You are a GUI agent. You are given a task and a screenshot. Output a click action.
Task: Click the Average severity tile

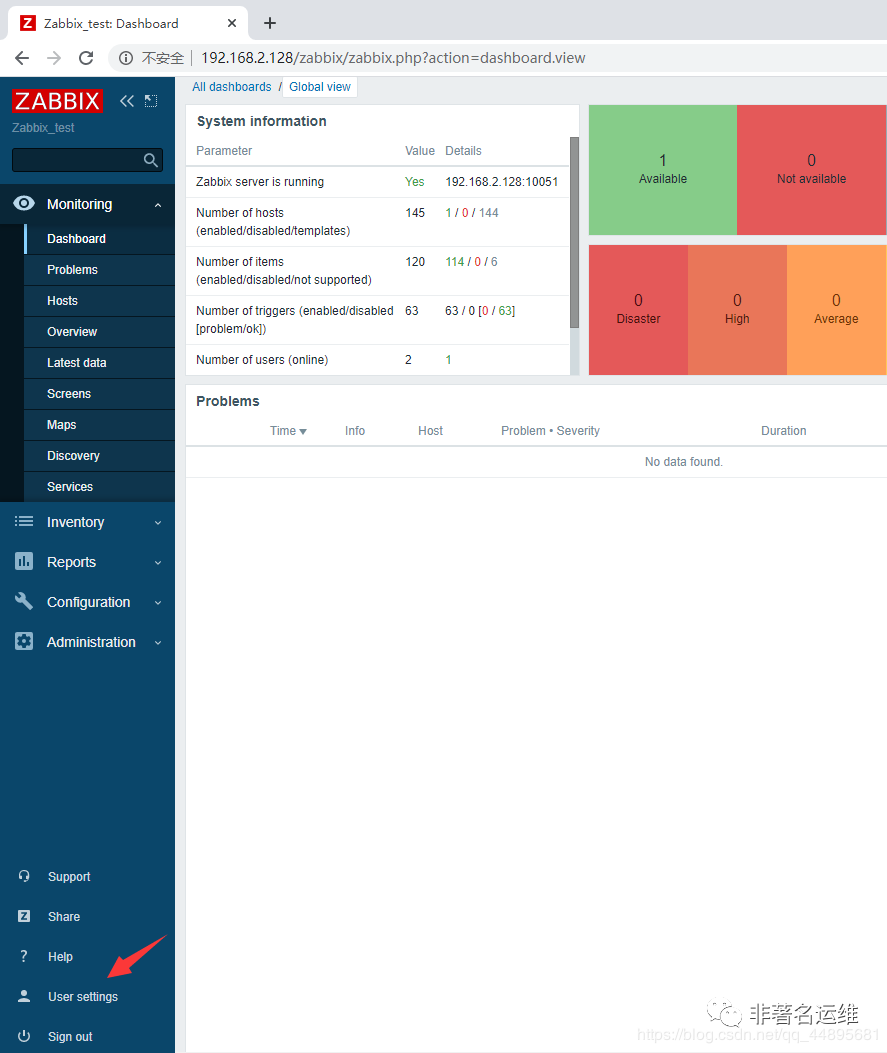(837, 310)
